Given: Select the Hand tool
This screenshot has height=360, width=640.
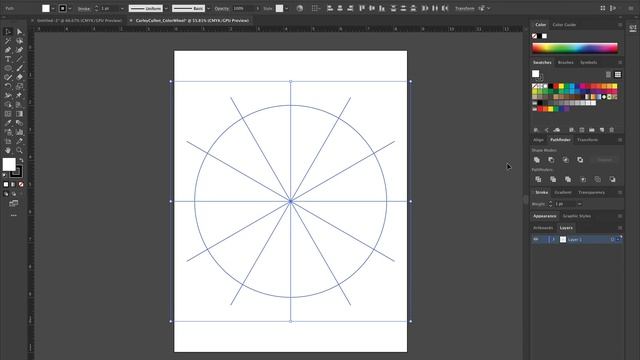Looking at the screenshot, I should [x=8, y=150].
